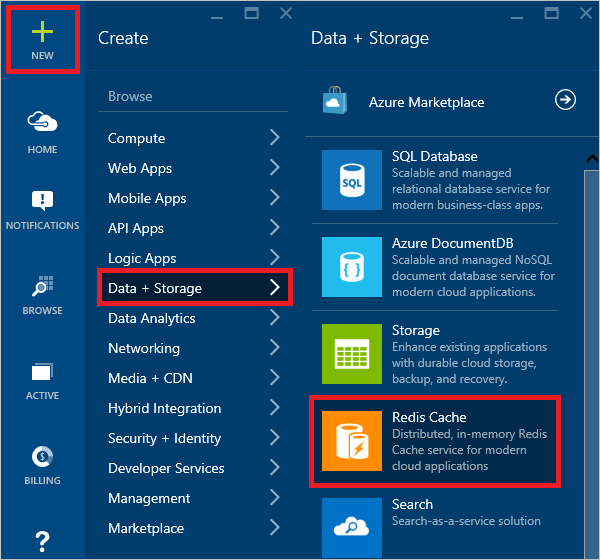The image size is (600, 560).
Task: Click the SQL Database tile icon
Action: click(x=352, y=180)
